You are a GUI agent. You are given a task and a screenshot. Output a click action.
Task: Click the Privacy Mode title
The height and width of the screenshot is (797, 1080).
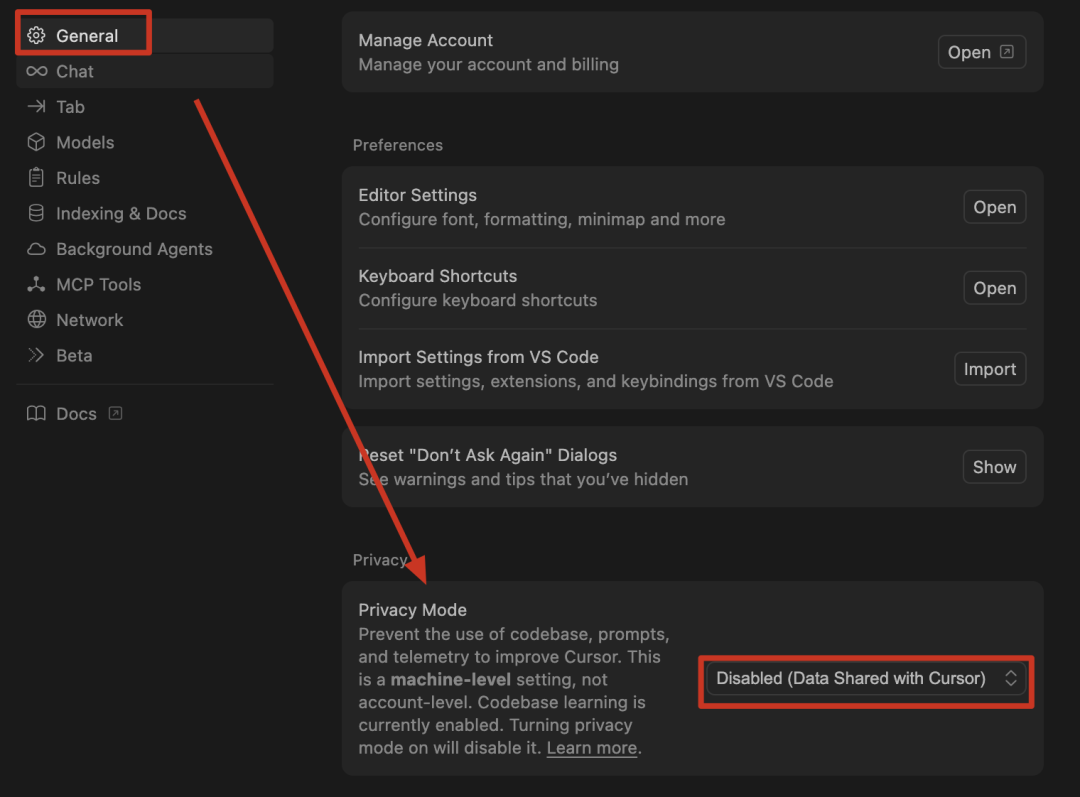click(x=413, y=610)
